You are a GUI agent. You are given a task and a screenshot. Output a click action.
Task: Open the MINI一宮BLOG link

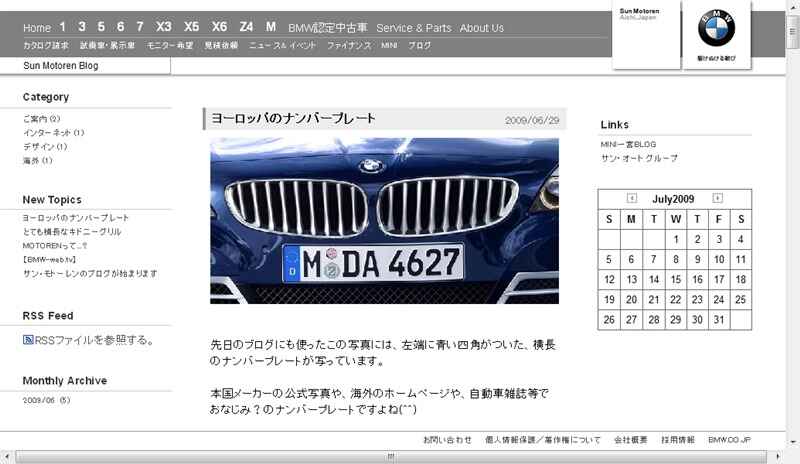pyautogui.click(x=628, y=144)
